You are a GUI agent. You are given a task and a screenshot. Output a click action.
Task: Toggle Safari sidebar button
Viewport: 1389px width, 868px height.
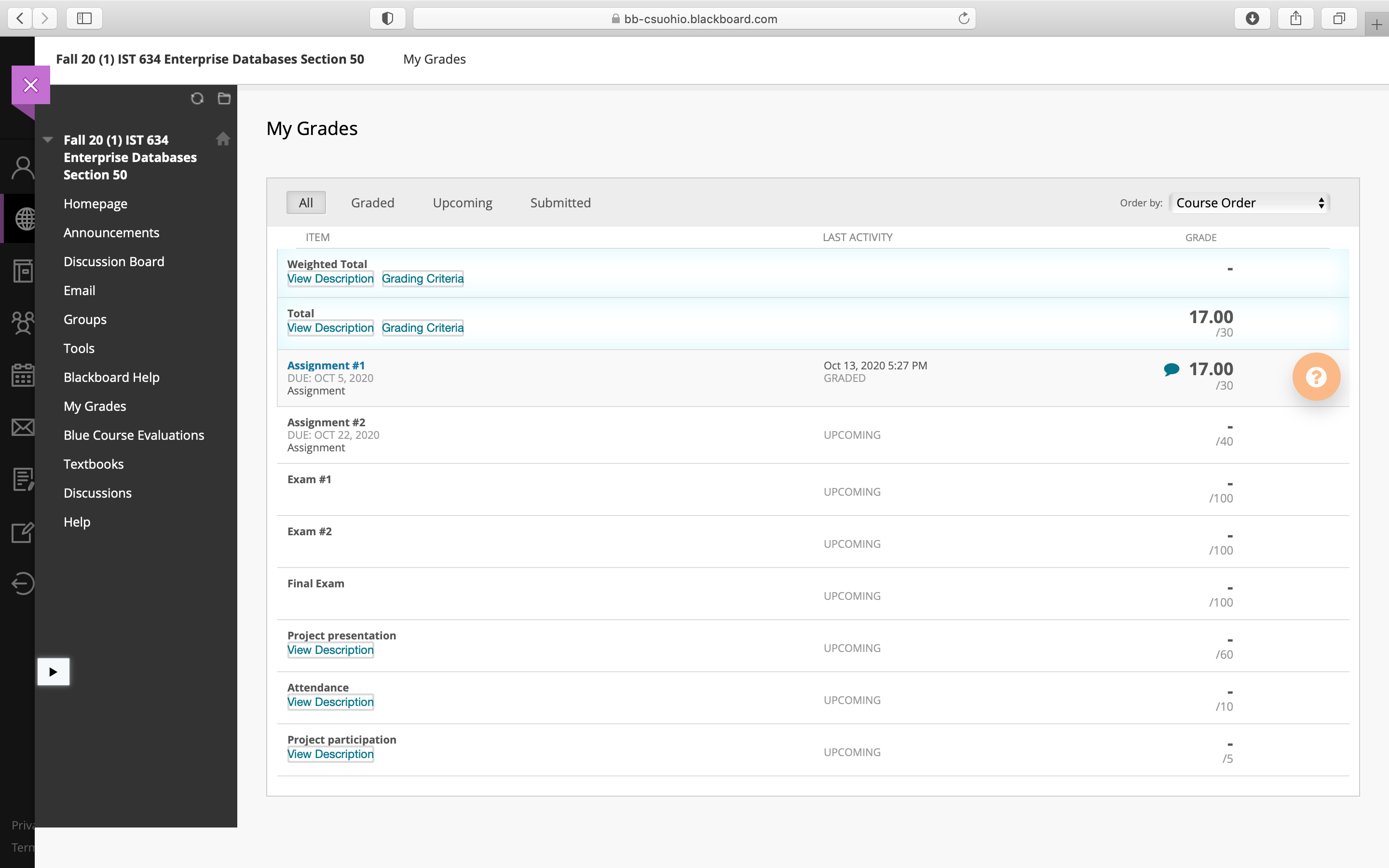point(84,18)
